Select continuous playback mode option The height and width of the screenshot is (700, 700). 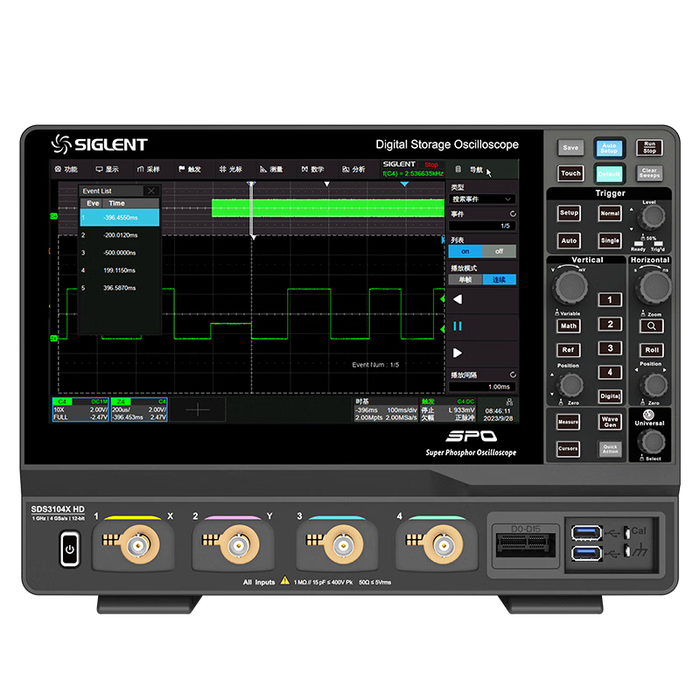tap(499, 279)
